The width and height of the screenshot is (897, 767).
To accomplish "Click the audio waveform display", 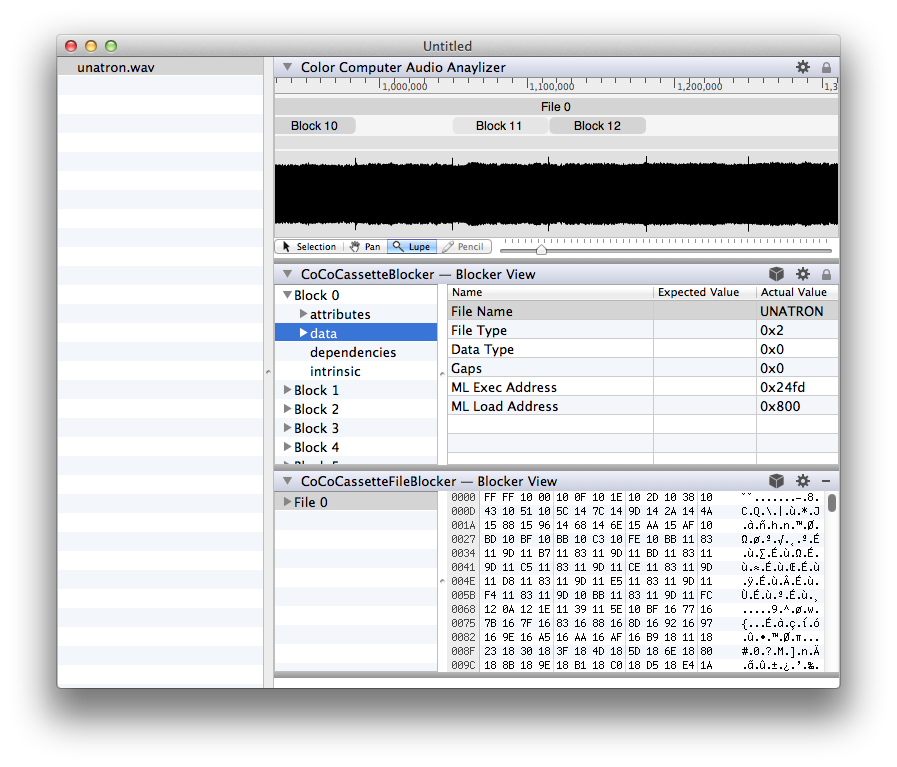I will pos(556,194).
